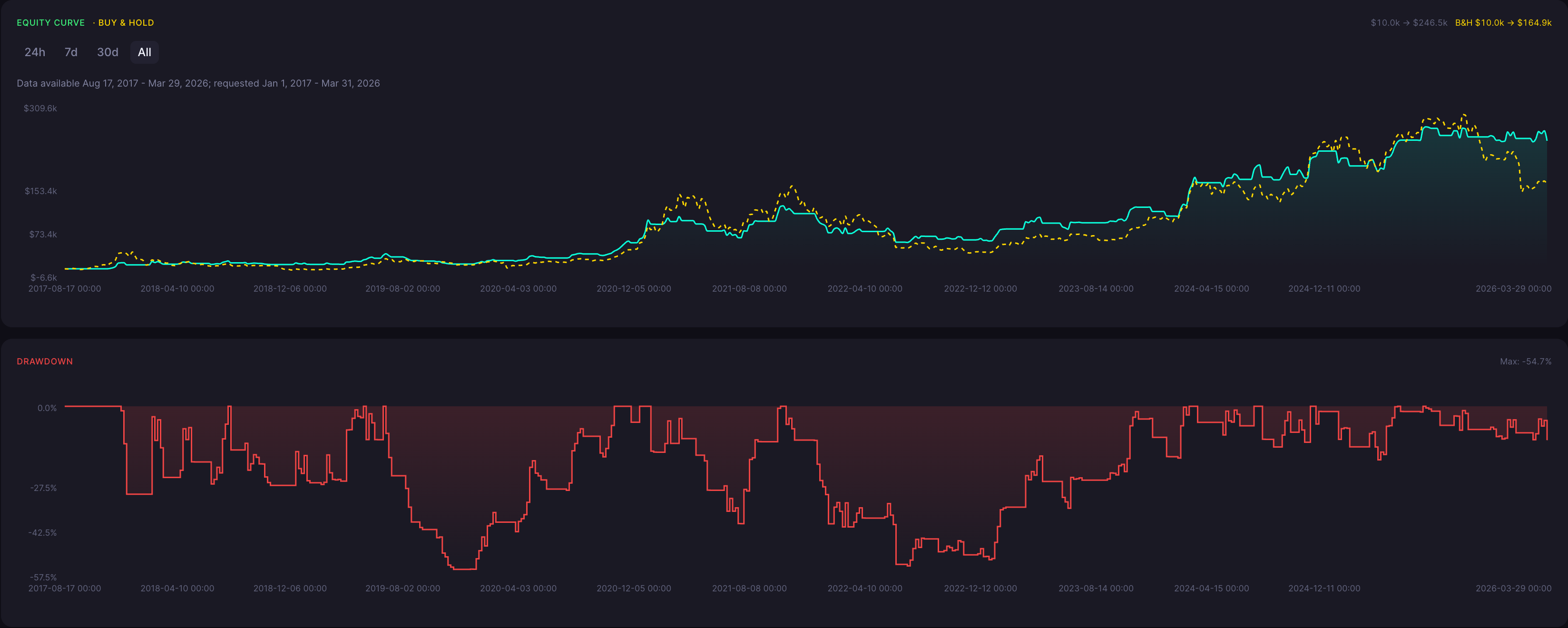
Task: Click 2023-08-14 date on drawdown chart axis
Action: point(1096,589)
